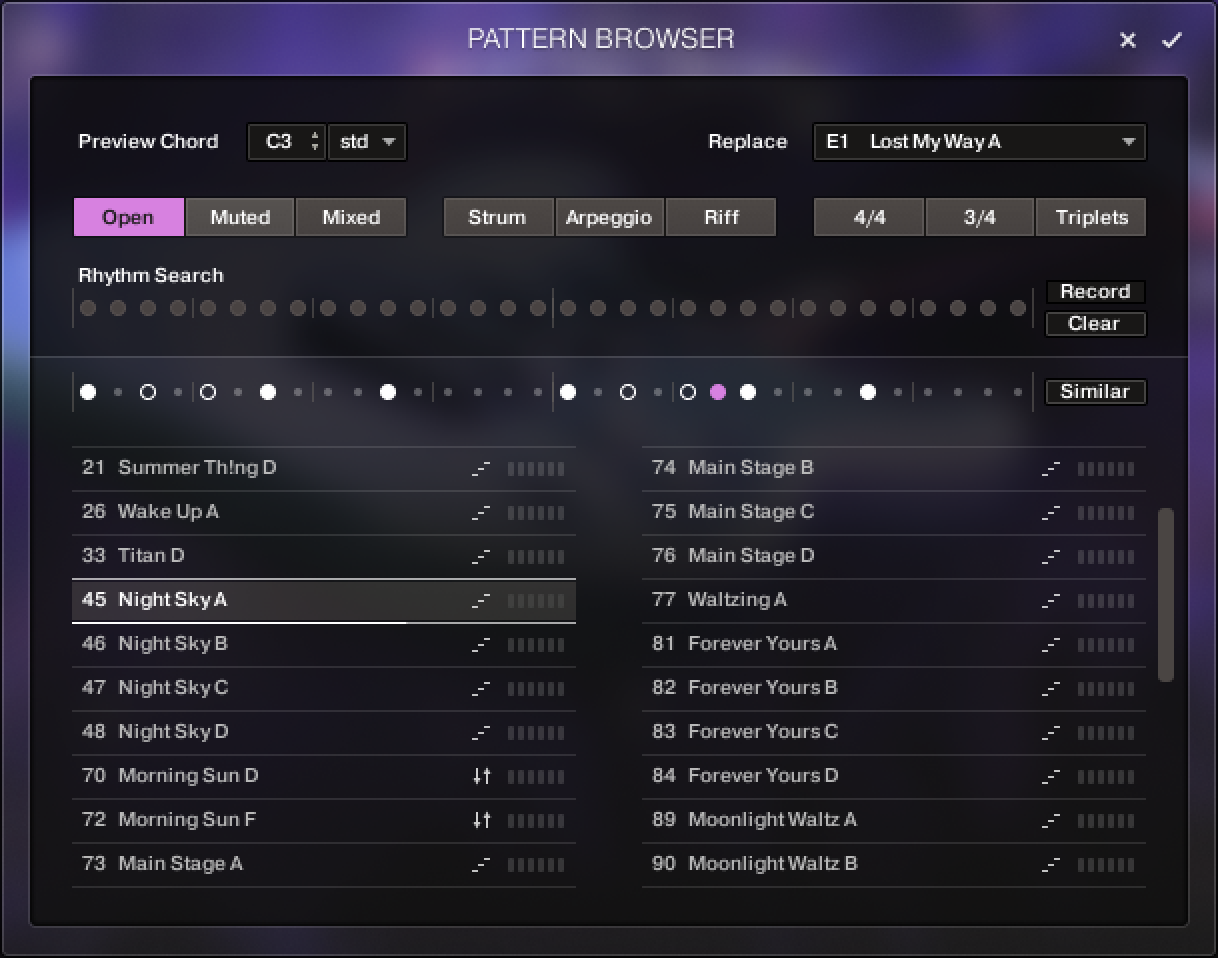
Task: Open the std voicing dropdown
Action: coord(368,142)
